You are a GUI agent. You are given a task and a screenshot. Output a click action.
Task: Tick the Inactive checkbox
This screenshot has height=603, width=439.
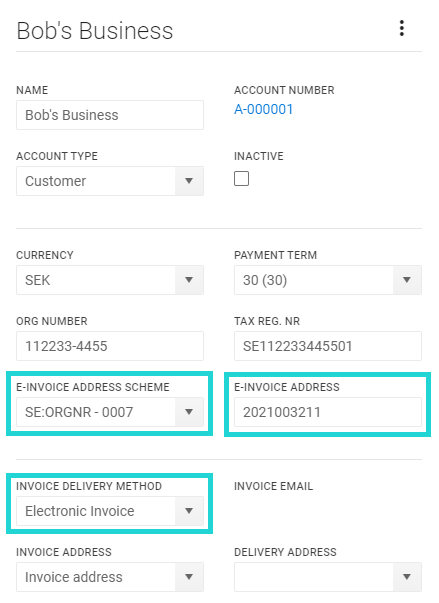pos(241,178)
